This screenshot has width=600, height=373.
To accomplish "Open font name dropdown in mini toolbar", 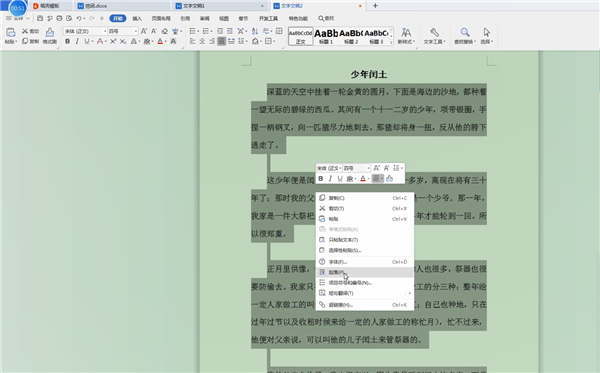I will click(x=340, y=168).
